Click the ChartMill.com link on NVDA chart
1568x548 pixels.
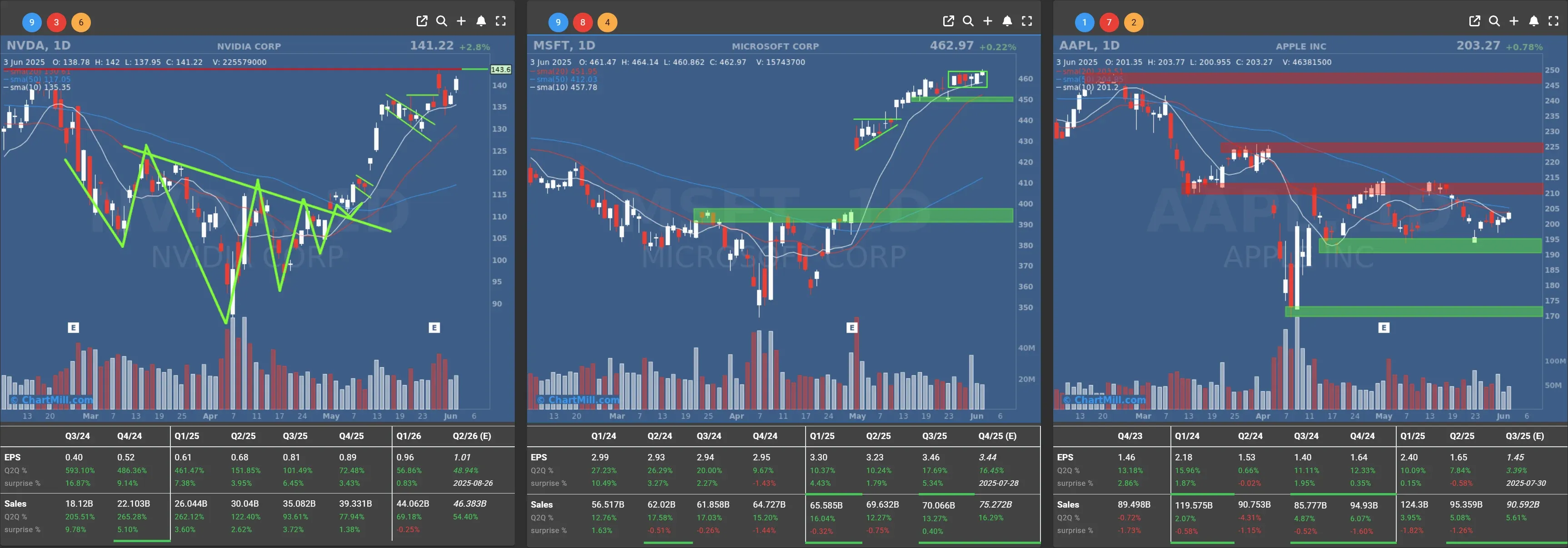pyautogui.click(x=52, y=400)
